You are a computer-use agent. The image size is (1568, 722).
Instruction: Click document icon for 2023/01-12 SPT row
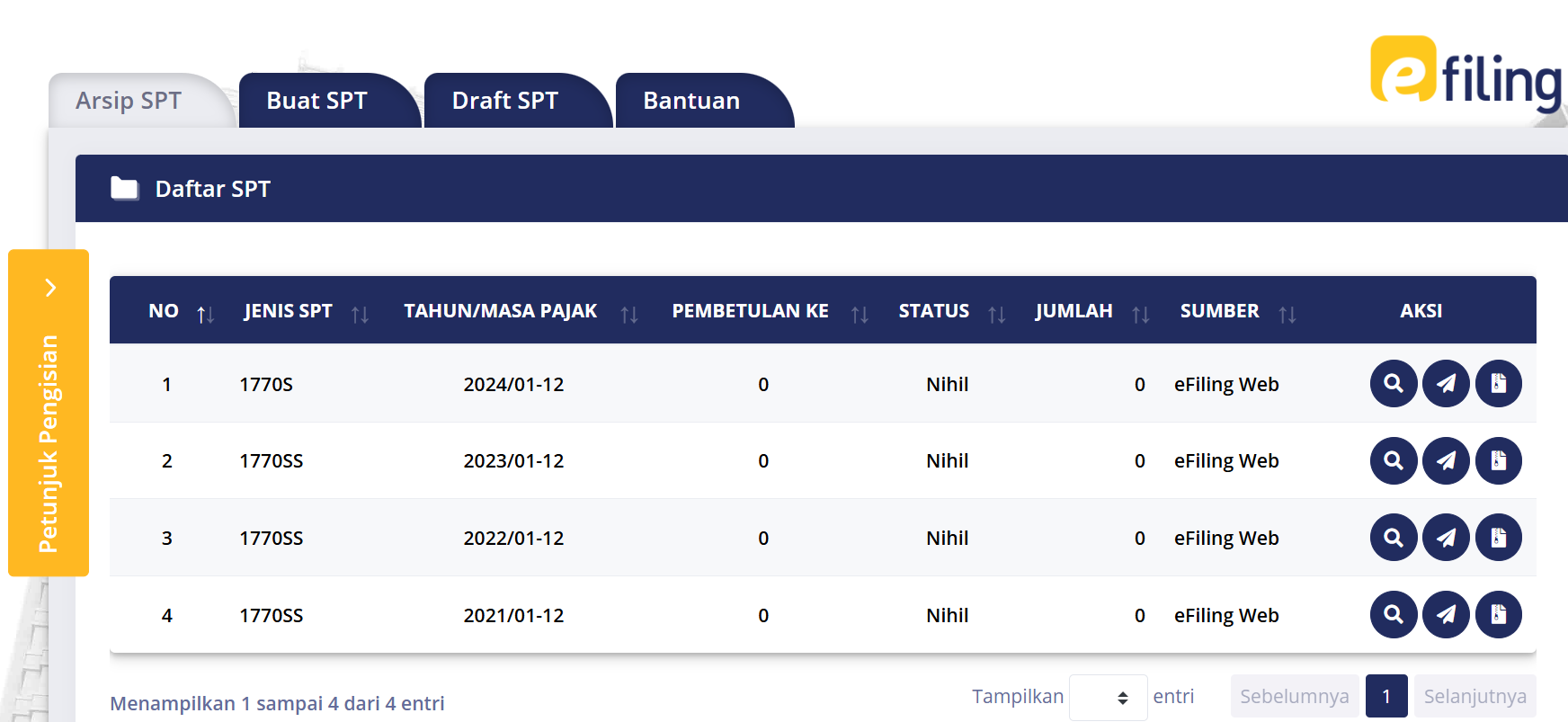tap(1498, 461)
